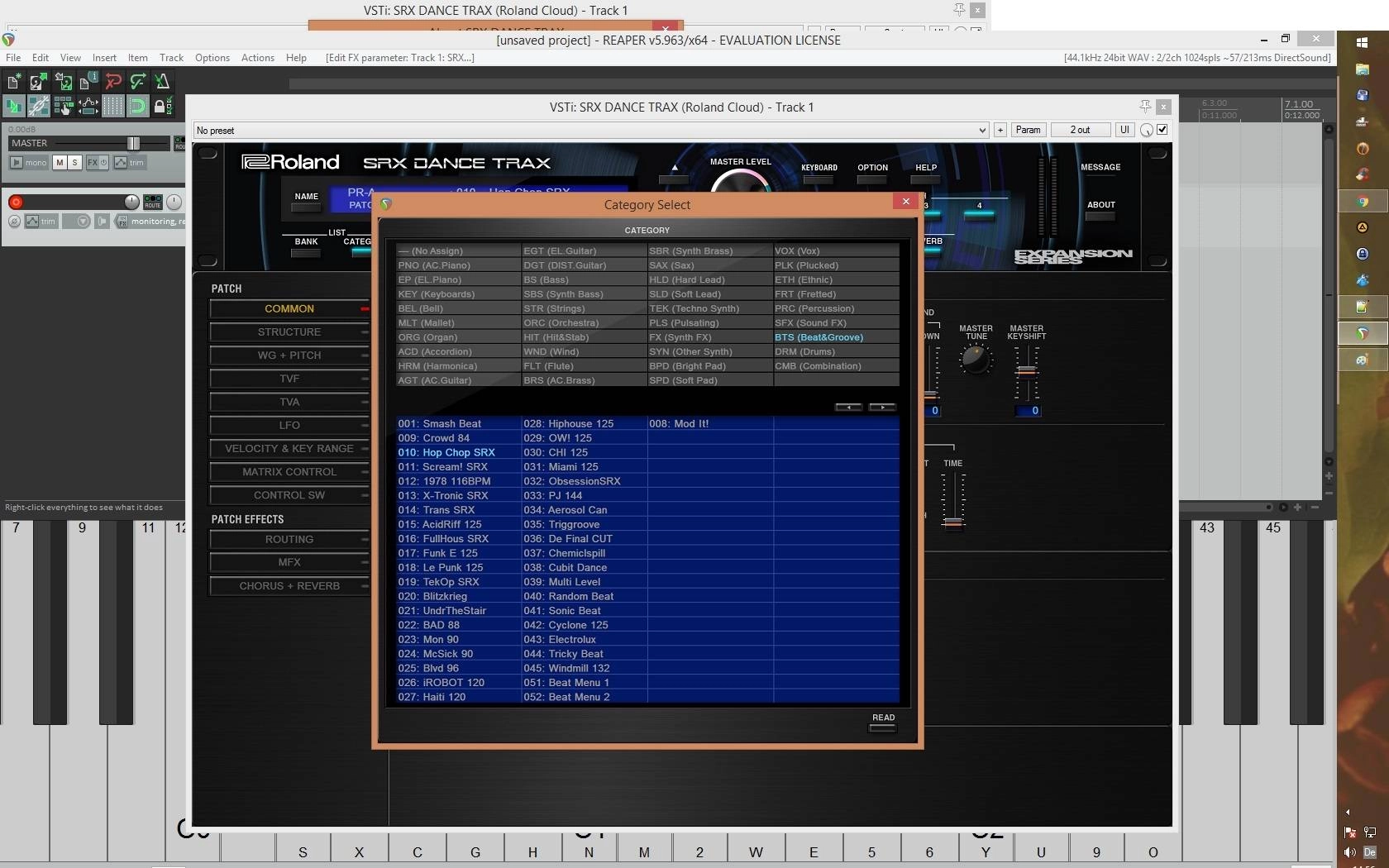1389x868 pixels.
Task: Select the PNO (AC.Piano) category
Action: 459,265
